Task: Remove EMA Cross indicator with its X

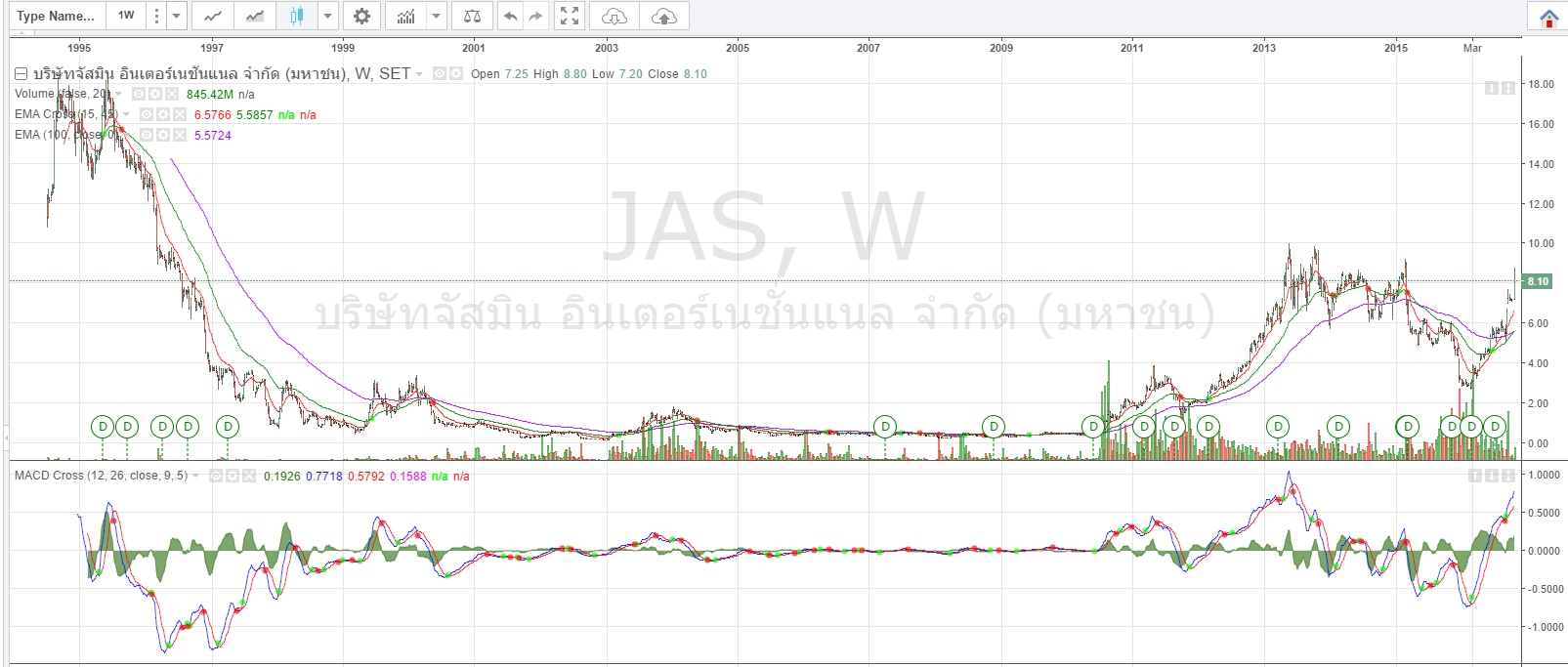Action: (180, 114)
